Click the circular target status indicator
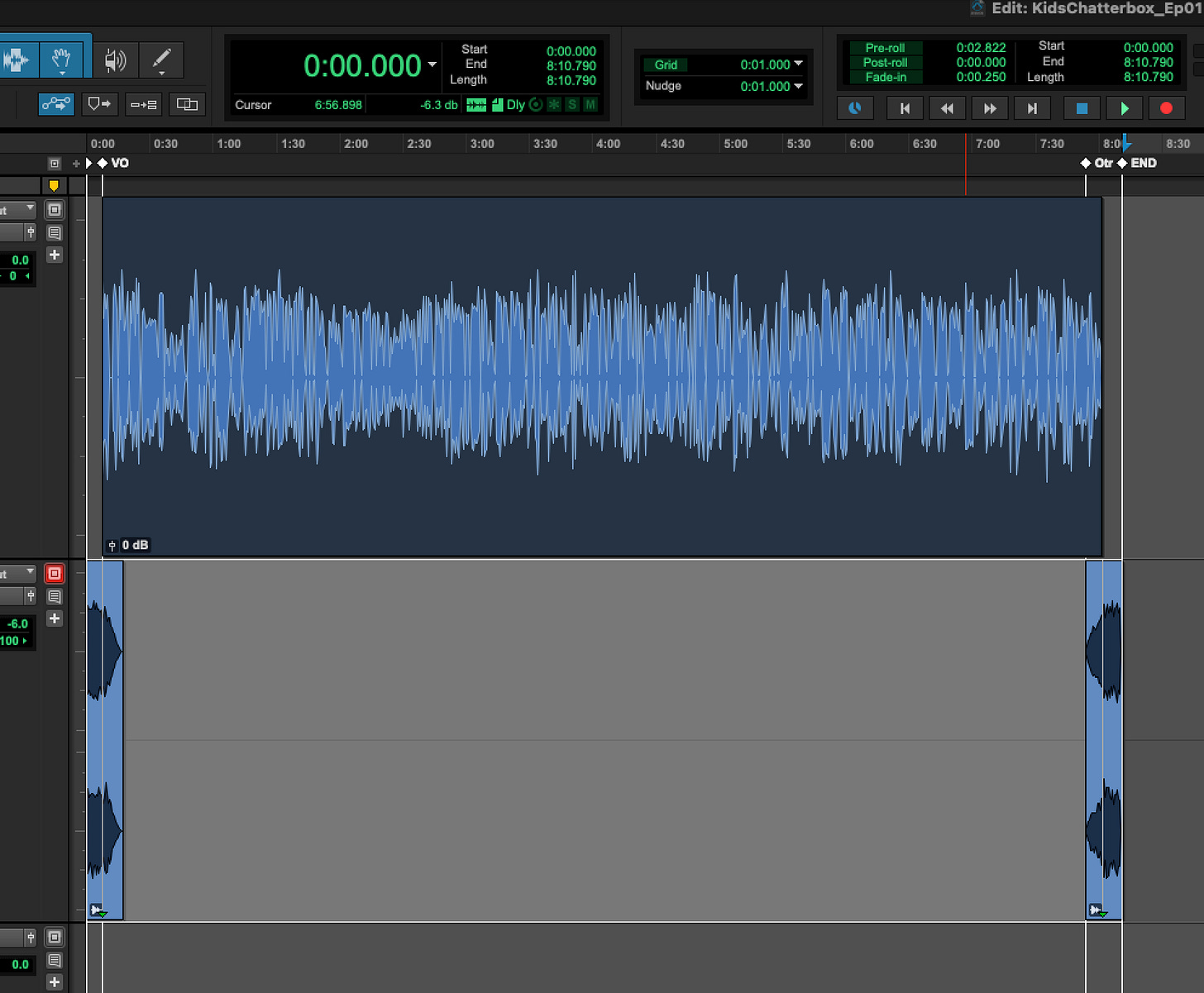 (535, 104)
